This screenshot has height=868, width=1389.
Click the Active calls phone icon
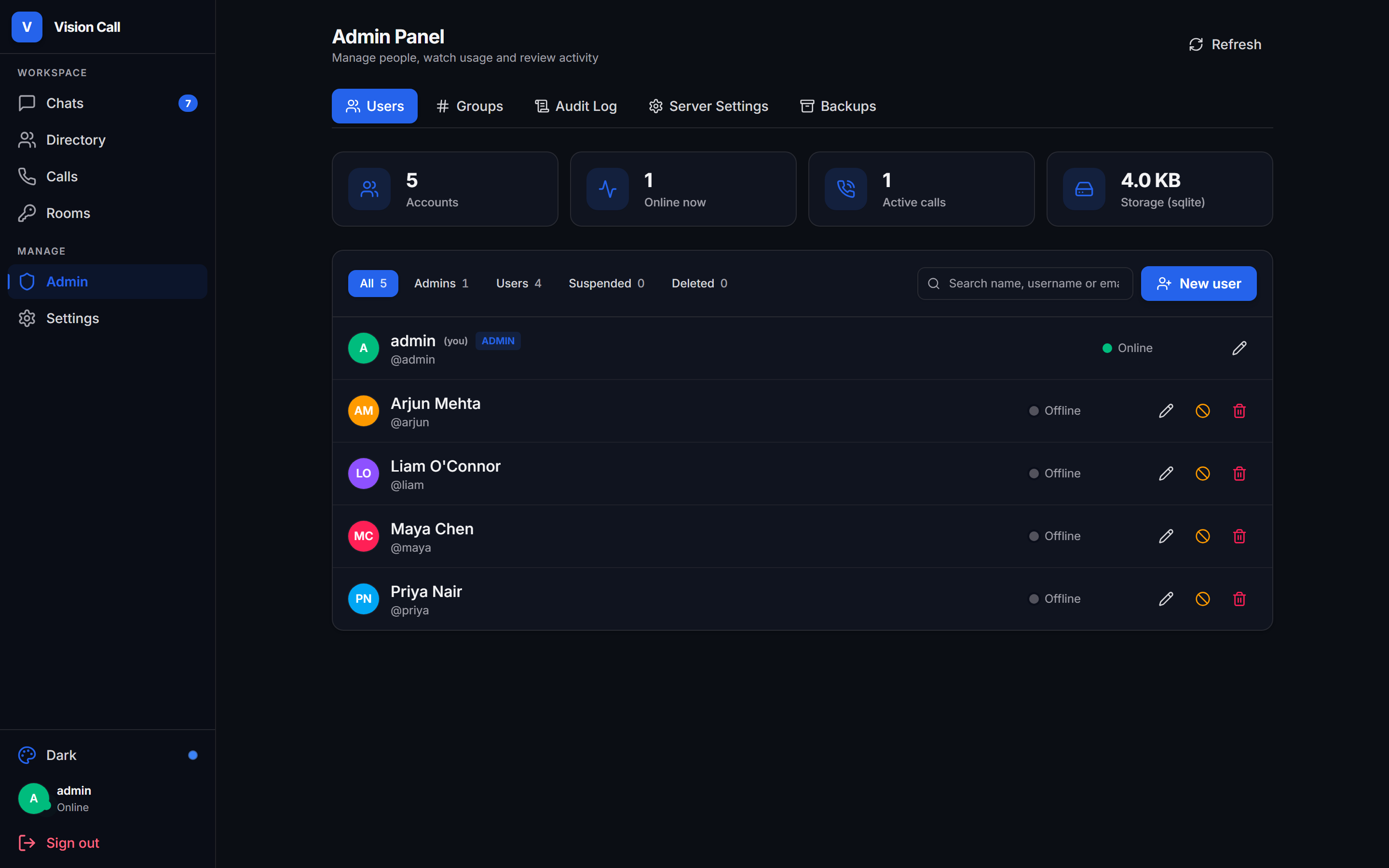tap(845, 189)
